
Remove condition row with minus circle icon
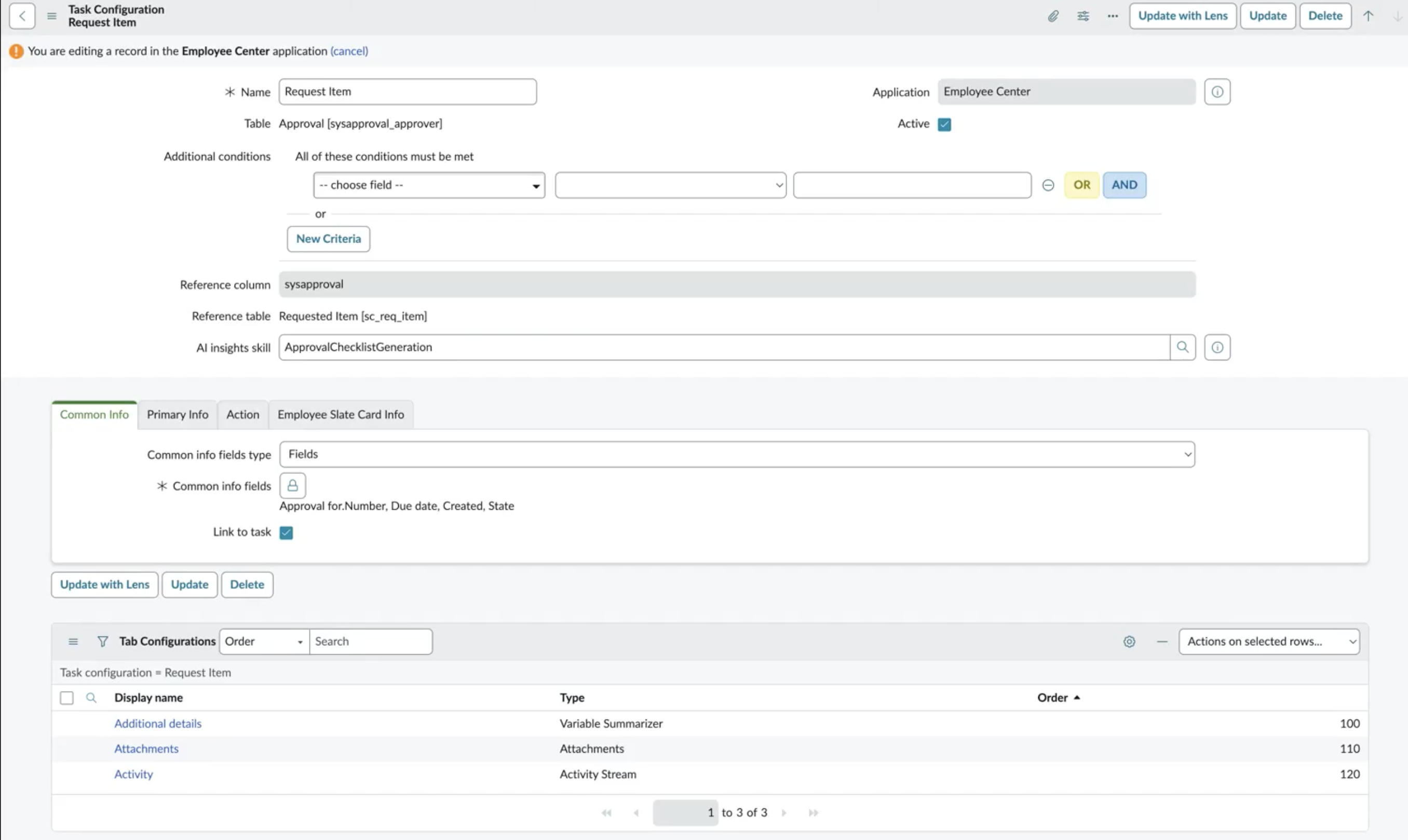(x=1048, y=185)
